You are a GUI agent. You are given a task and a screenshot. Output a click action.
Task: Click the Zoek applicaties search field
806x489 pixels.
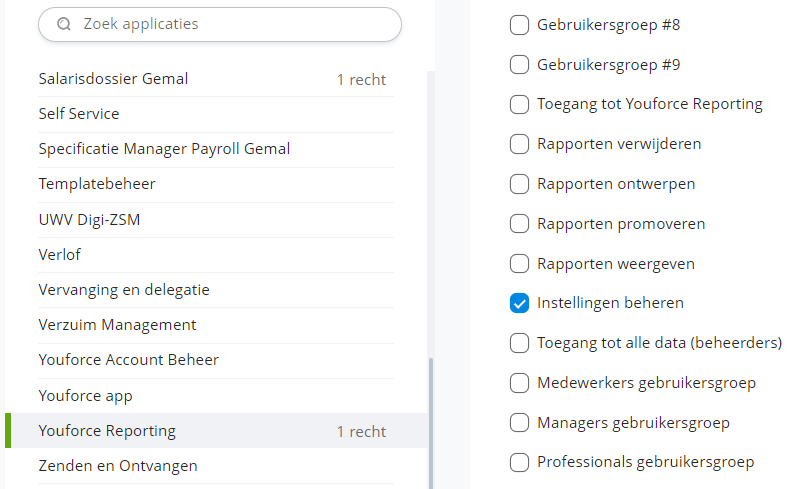click(x=230, y=24)
